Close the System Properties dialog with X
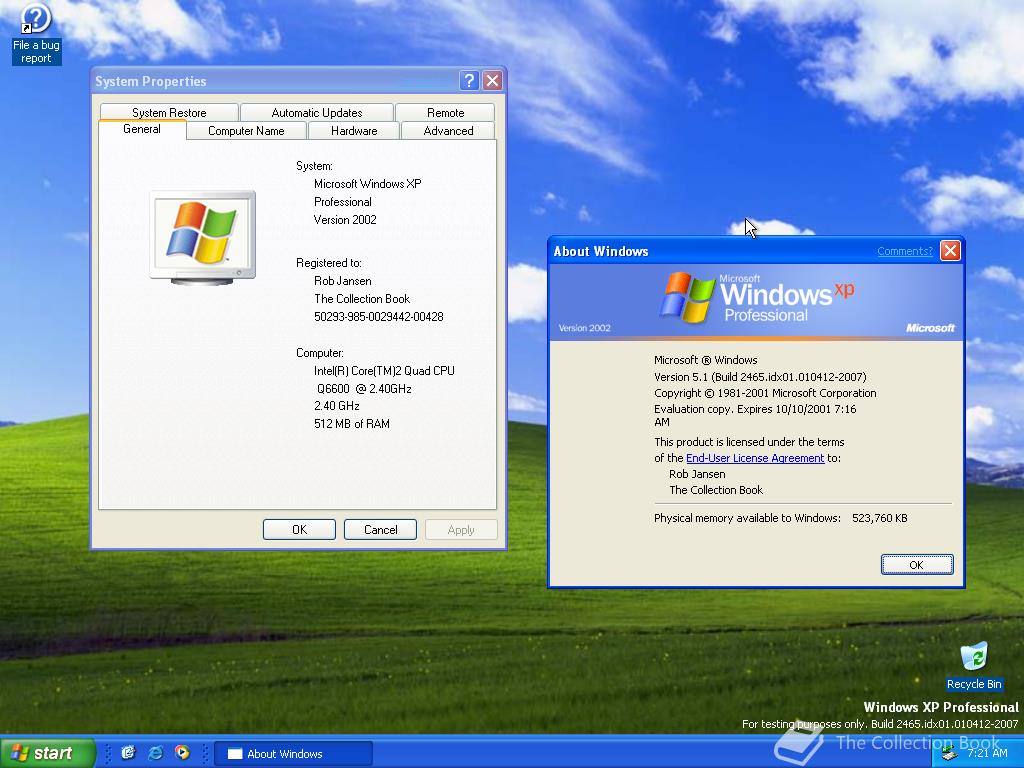The height and width of the screenshot is (768, 1024). coord(492,80)
